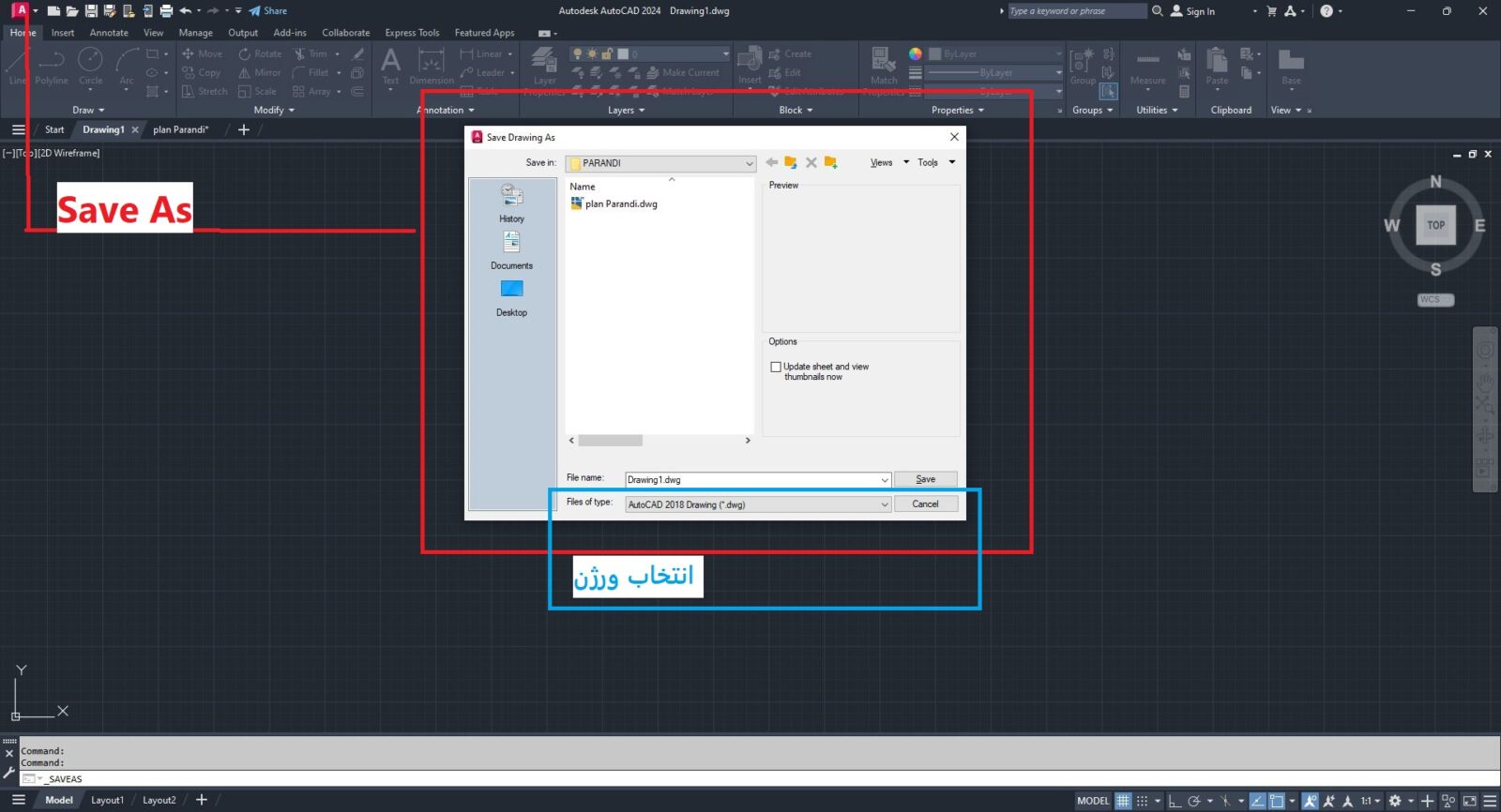Image resolution: width=1501 pixels, height=812 pixels.
Task: Expand the File name dropdown arrow
Action: (884, 480)
